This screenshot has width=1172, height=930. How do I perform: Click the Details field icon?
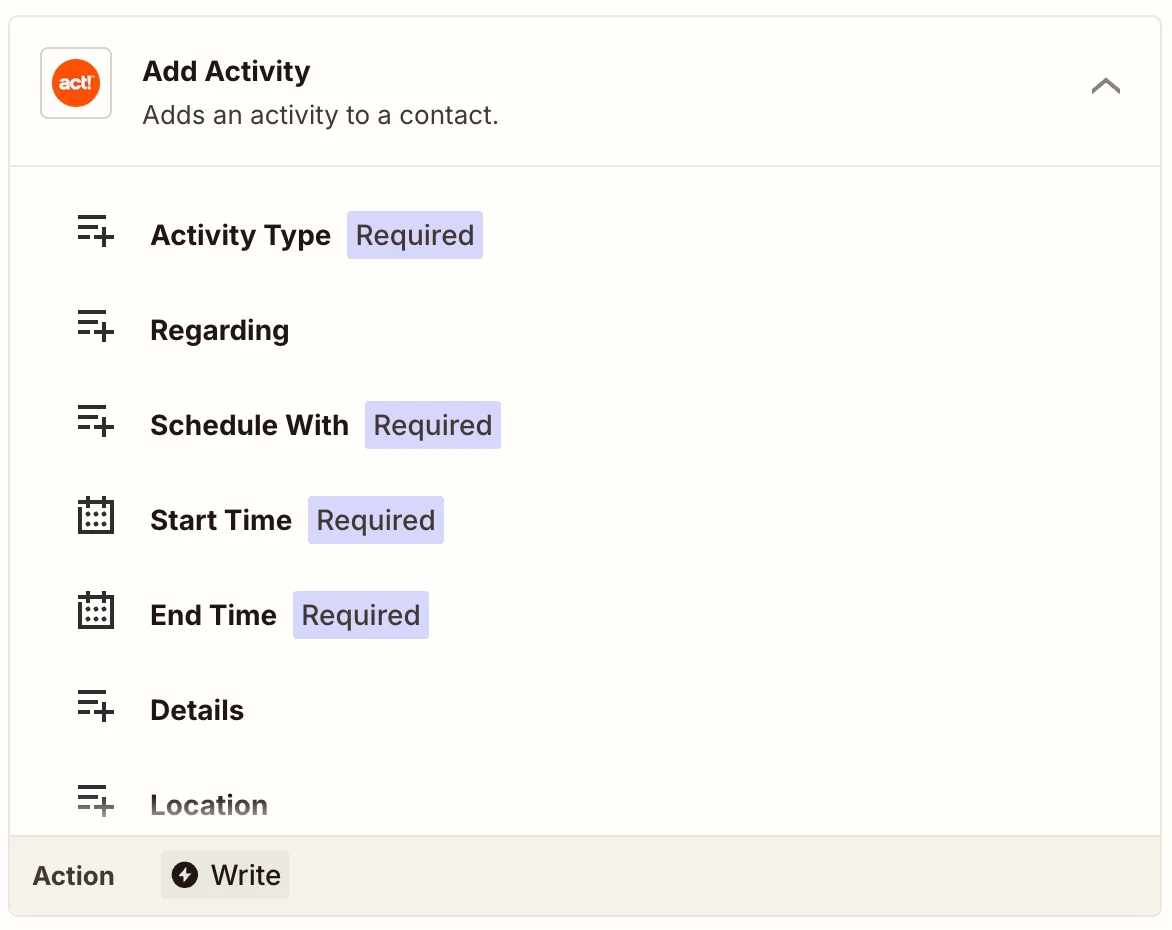96,708
